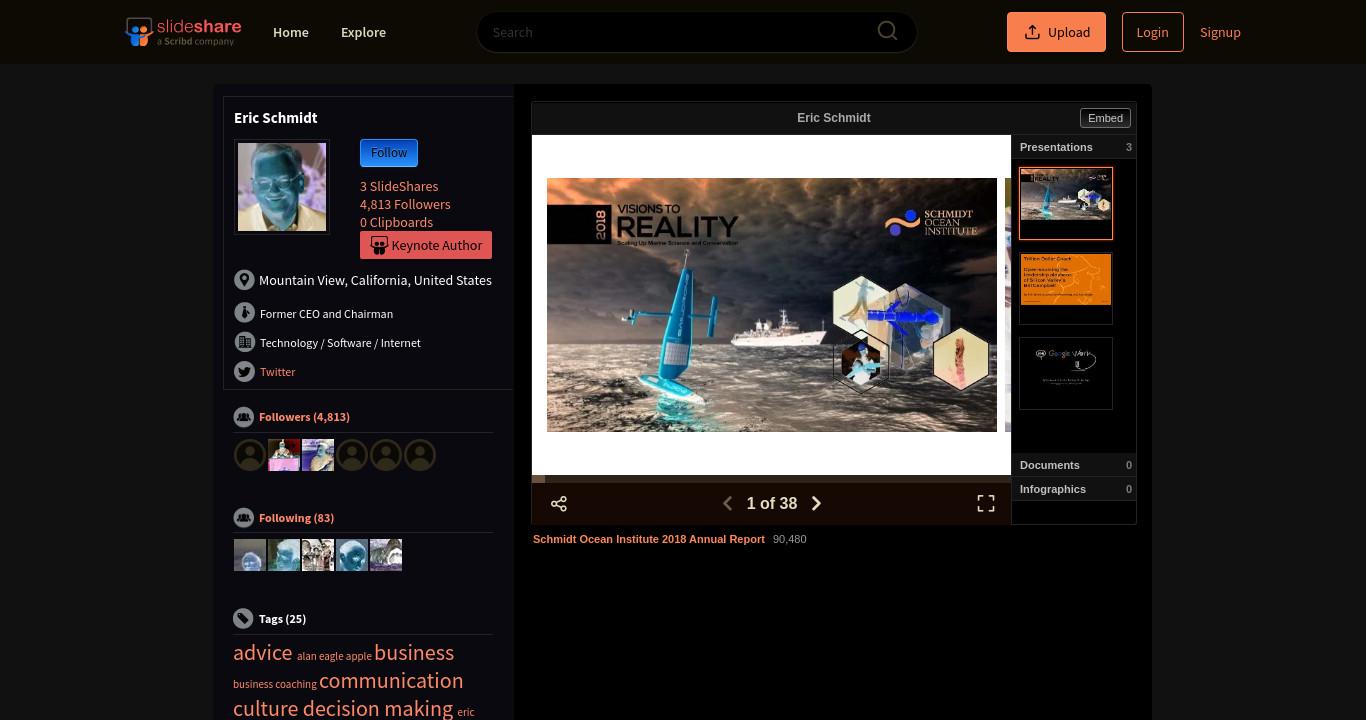
Task: Click Eric Schmidt profile photo
Action: coord(282,187)
